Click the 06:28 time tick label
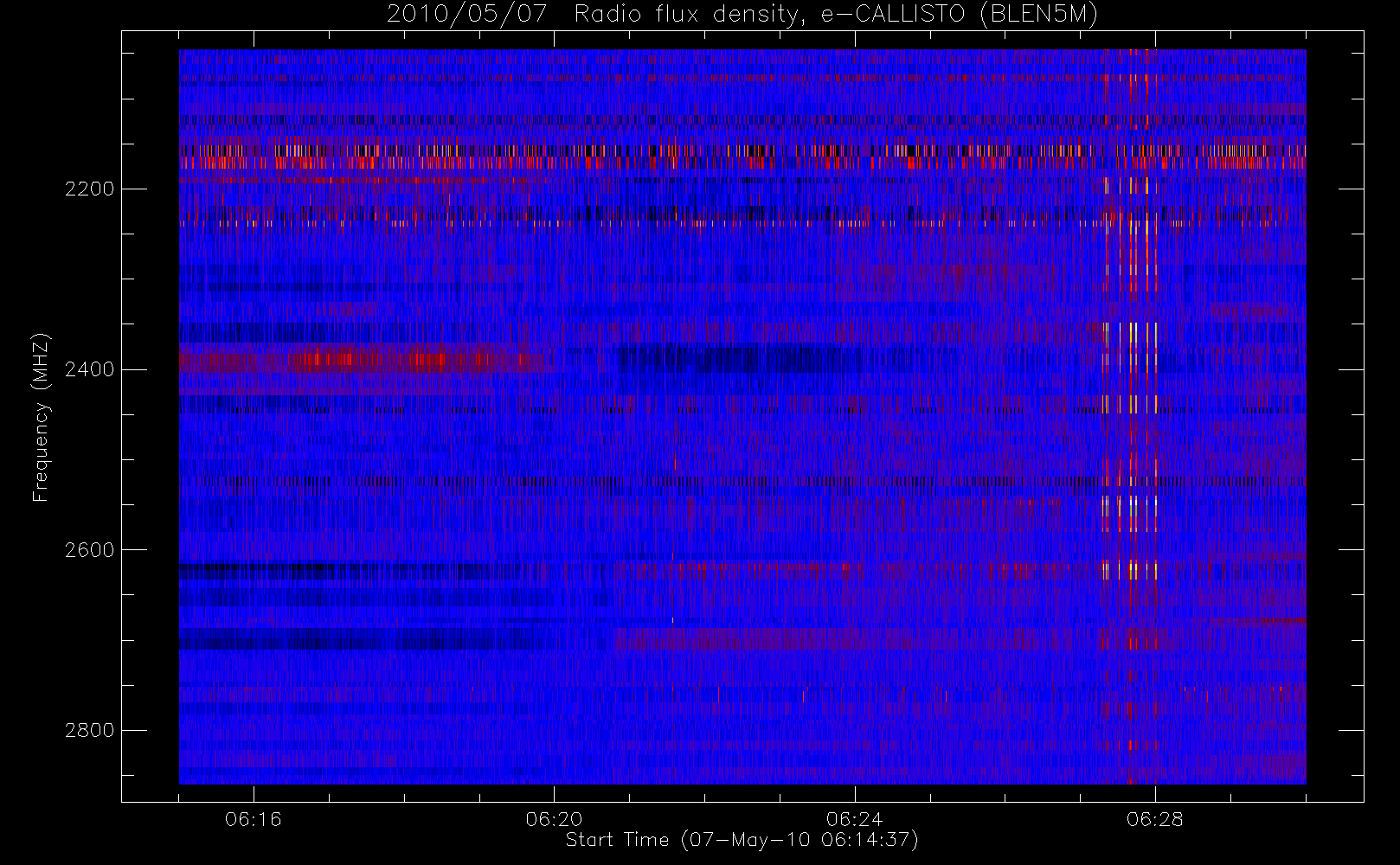This screenshot has height=865, width=1400. [1155, 819]
